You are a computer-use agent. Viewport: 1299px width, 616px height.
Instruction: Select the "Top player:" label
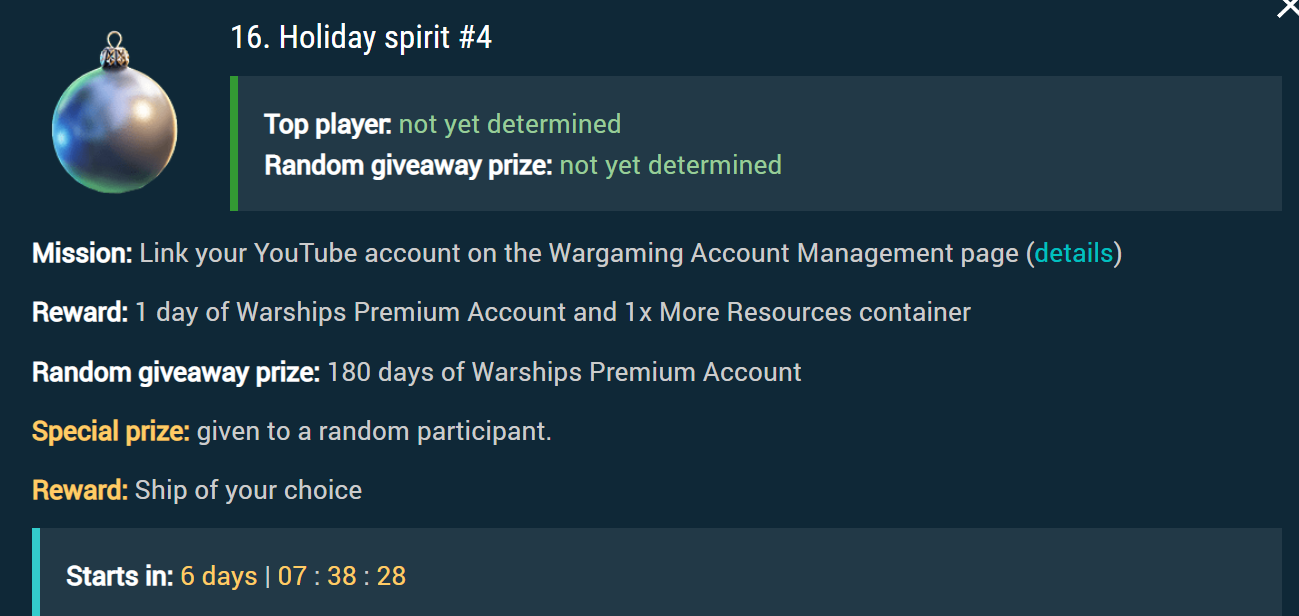tap(328, 124)
